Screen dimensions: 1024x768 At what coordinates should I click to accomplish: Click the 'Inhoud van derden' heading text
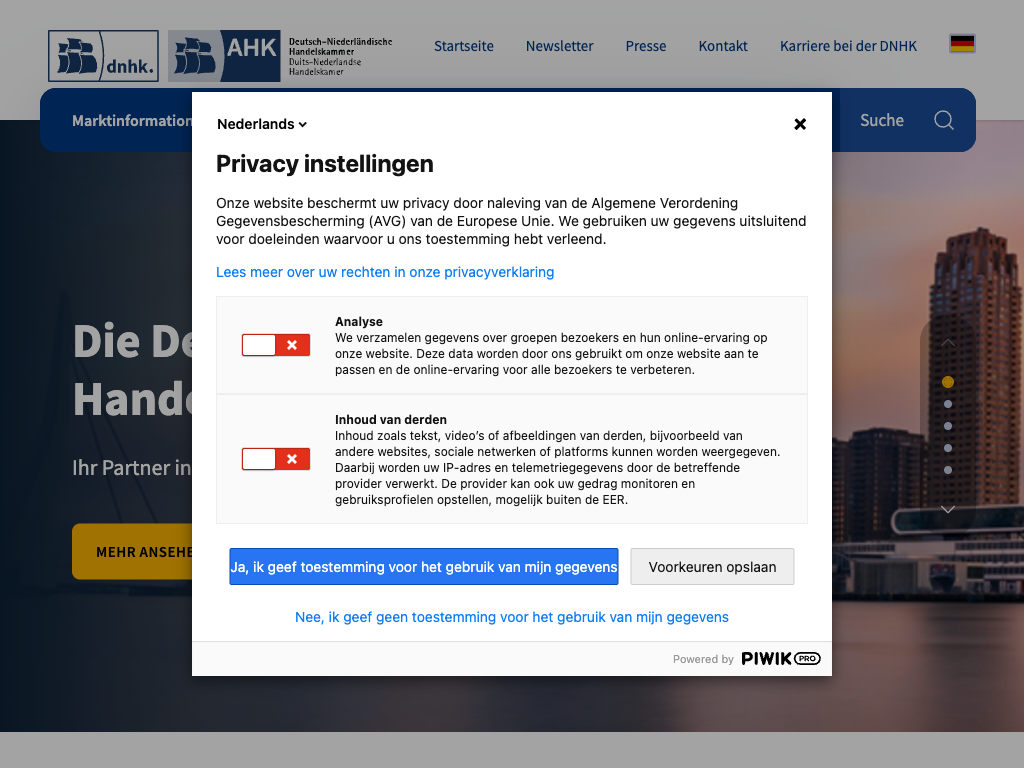click(x=391, y=419)
